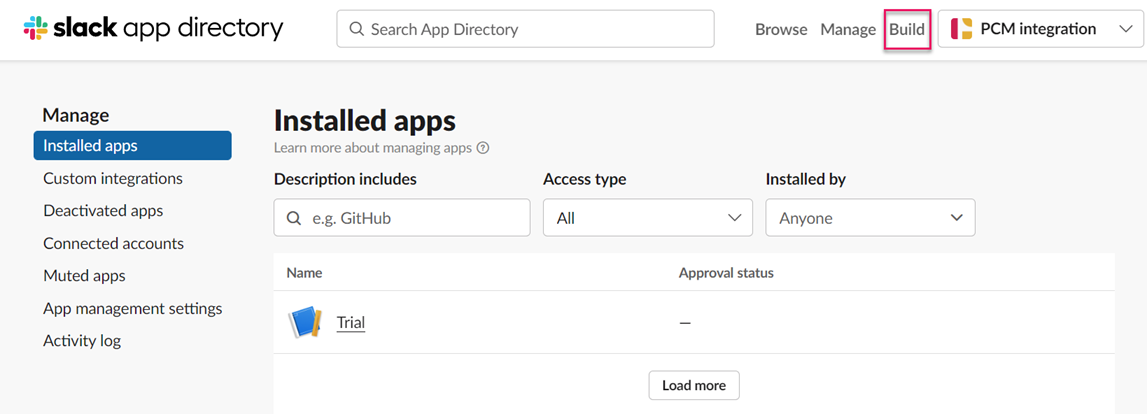Open Deactivated apps in the sidebar
The height and width of the screenshot is (414, 1147).
103,211
